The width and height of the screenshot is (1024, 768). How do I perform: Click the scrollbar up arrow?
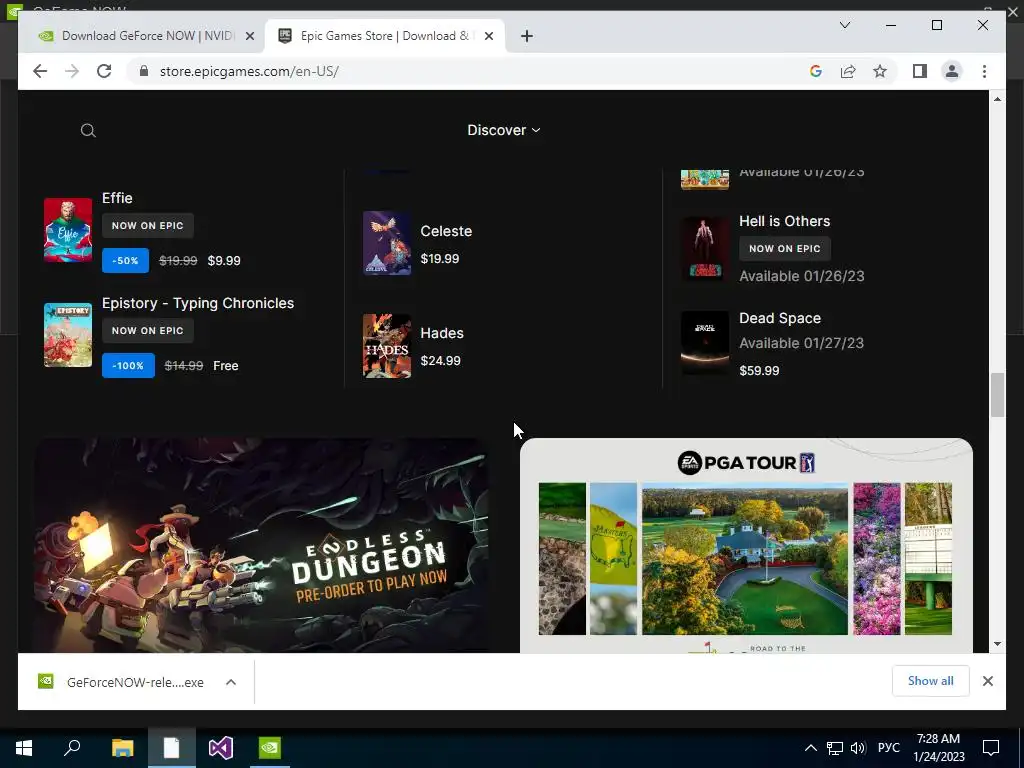pos(997,99)
